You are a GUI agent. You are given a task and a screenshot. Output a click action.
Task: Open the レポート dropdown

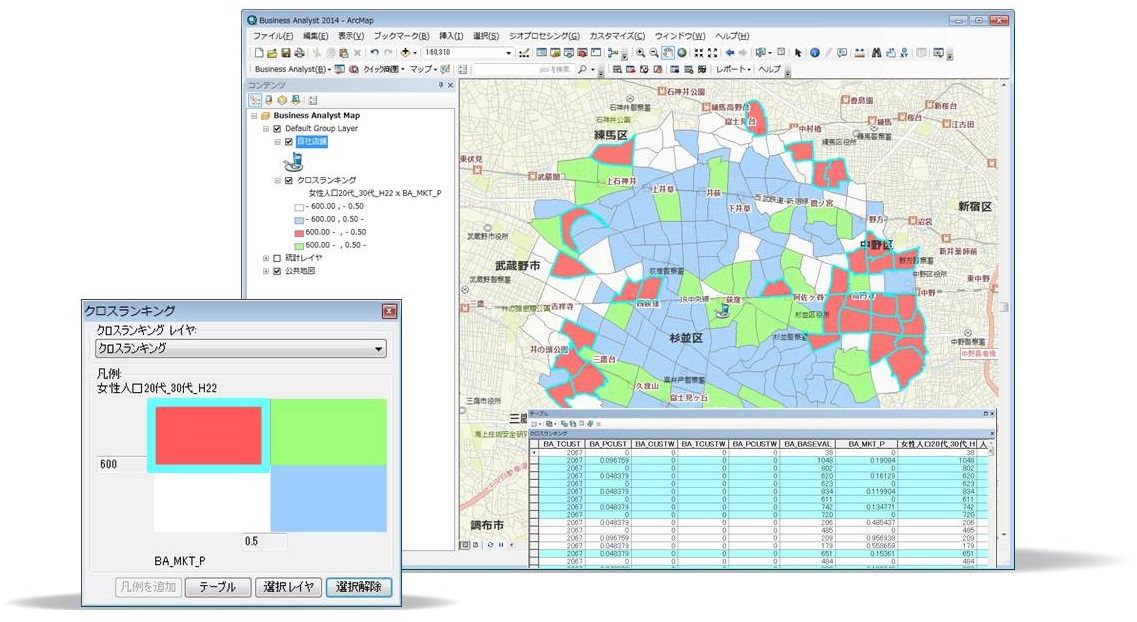732,70
